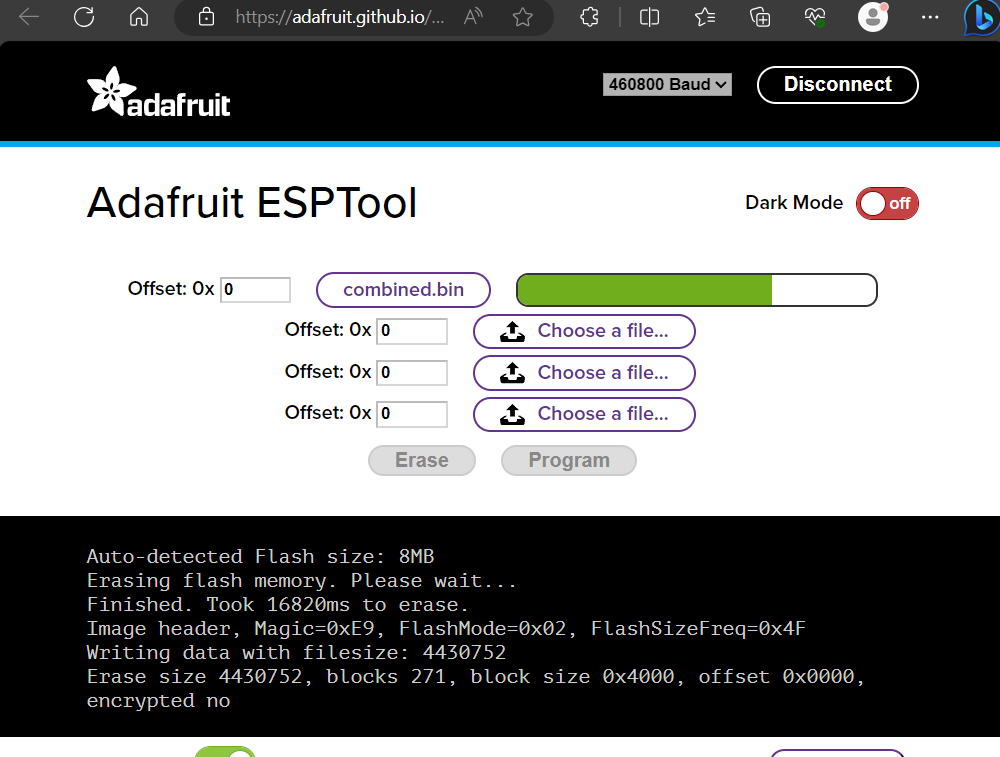
Task: Focus the offset field beside combined.bin
Action: (255, 290)
